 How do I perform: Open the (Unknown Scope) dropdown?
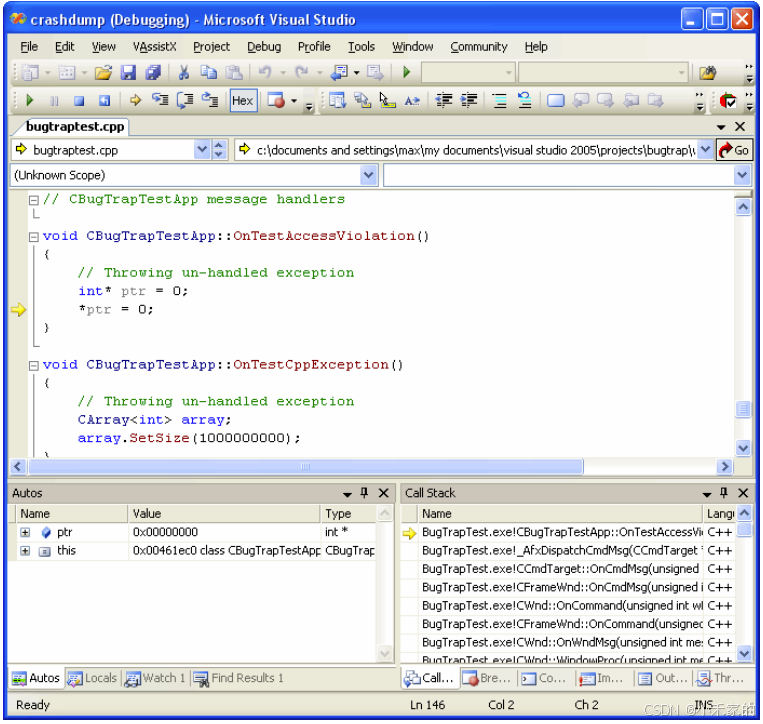pyautogui.click(x=369, y=175)
